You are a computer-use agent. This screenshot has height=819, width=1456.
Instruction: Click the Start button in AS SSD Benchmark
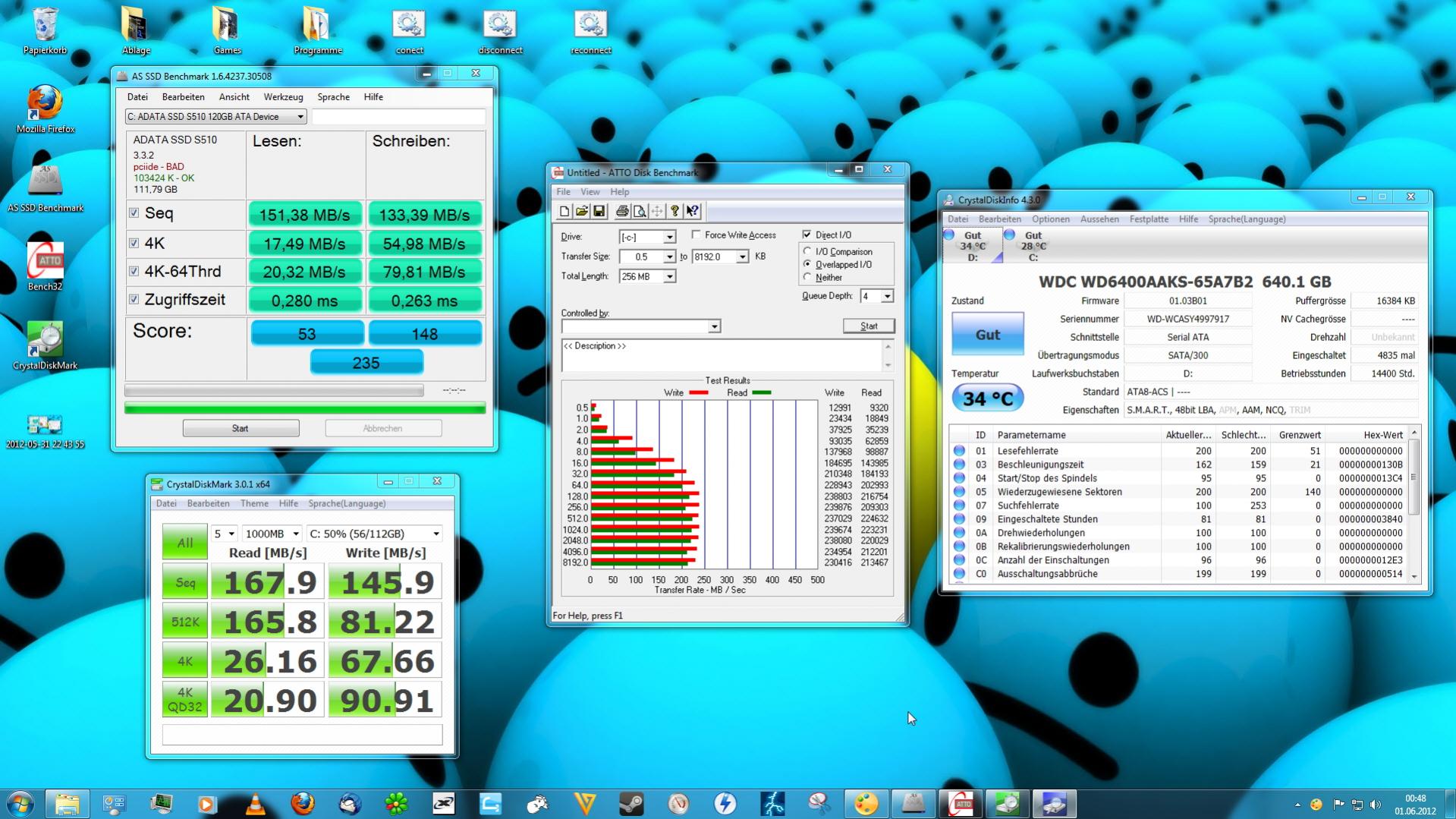pyautogui.click(x=241, y=428)
